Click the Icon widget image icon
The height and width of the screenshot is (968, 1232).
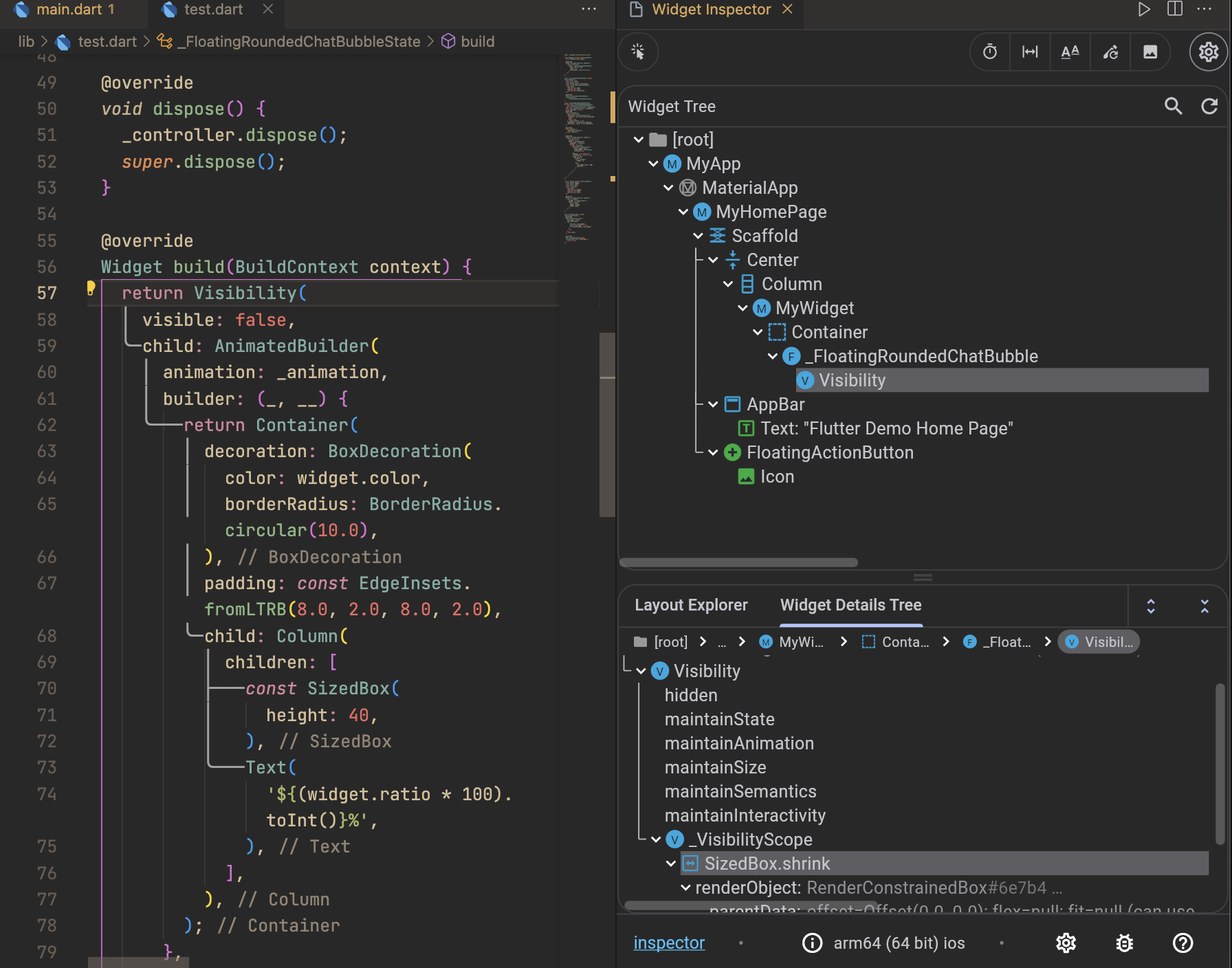[x=746, y=476]
